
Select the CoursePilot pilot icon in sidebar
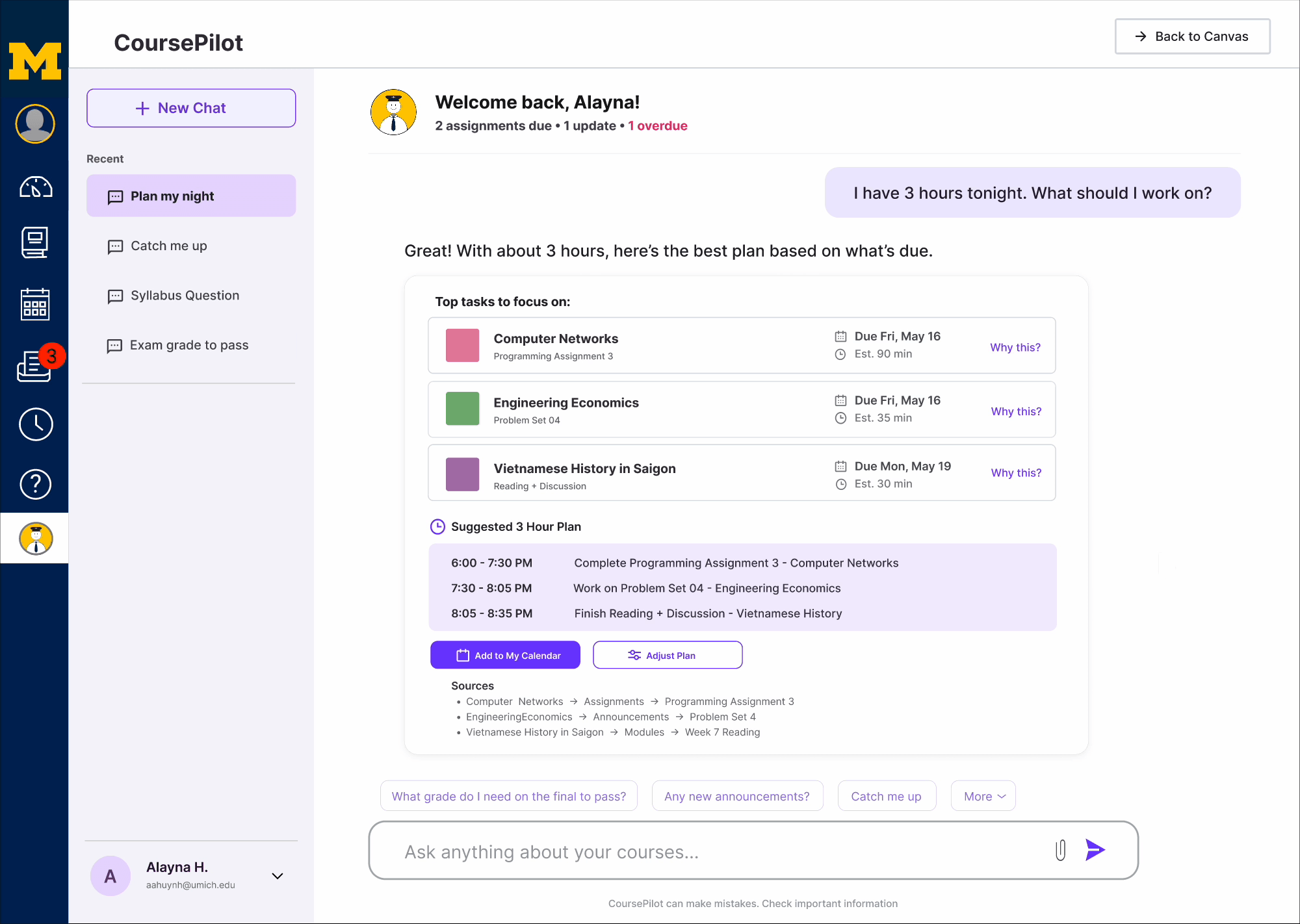pos(36,539)
